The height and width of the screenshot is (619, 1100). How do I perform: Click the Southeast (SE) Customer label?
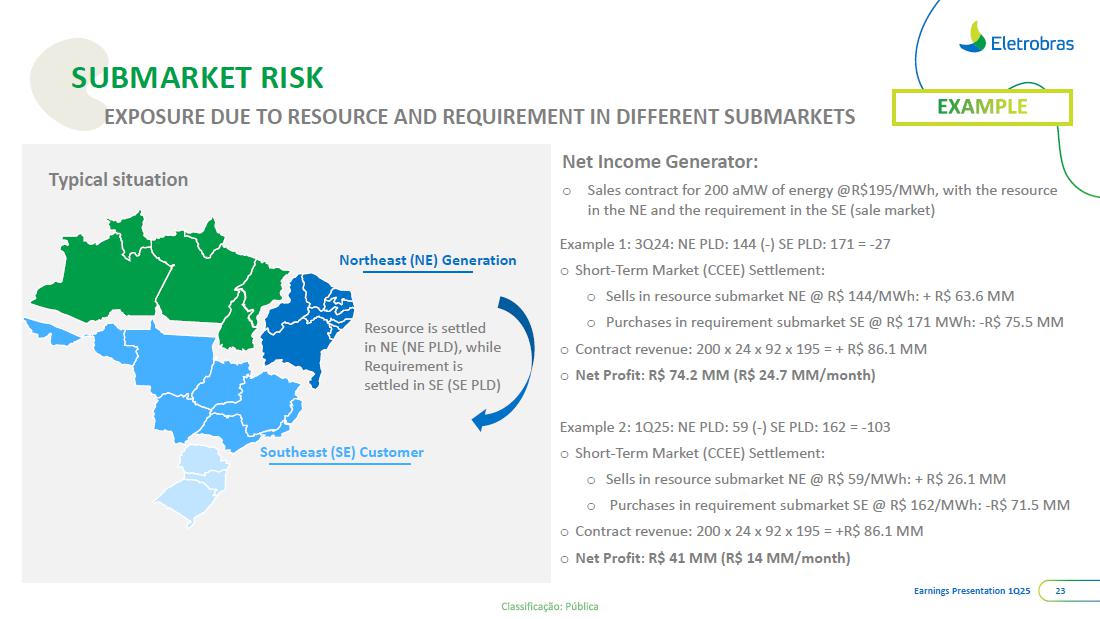[x=342, y=452]
